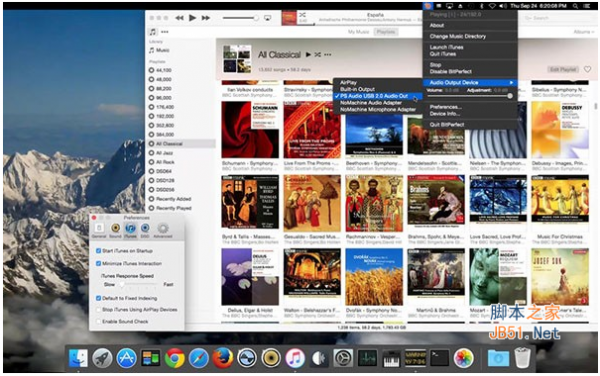The width and height of the screenshot is (600, 376).
Task: Select the DSD preferences tab icon
Action: pos(145,231)
